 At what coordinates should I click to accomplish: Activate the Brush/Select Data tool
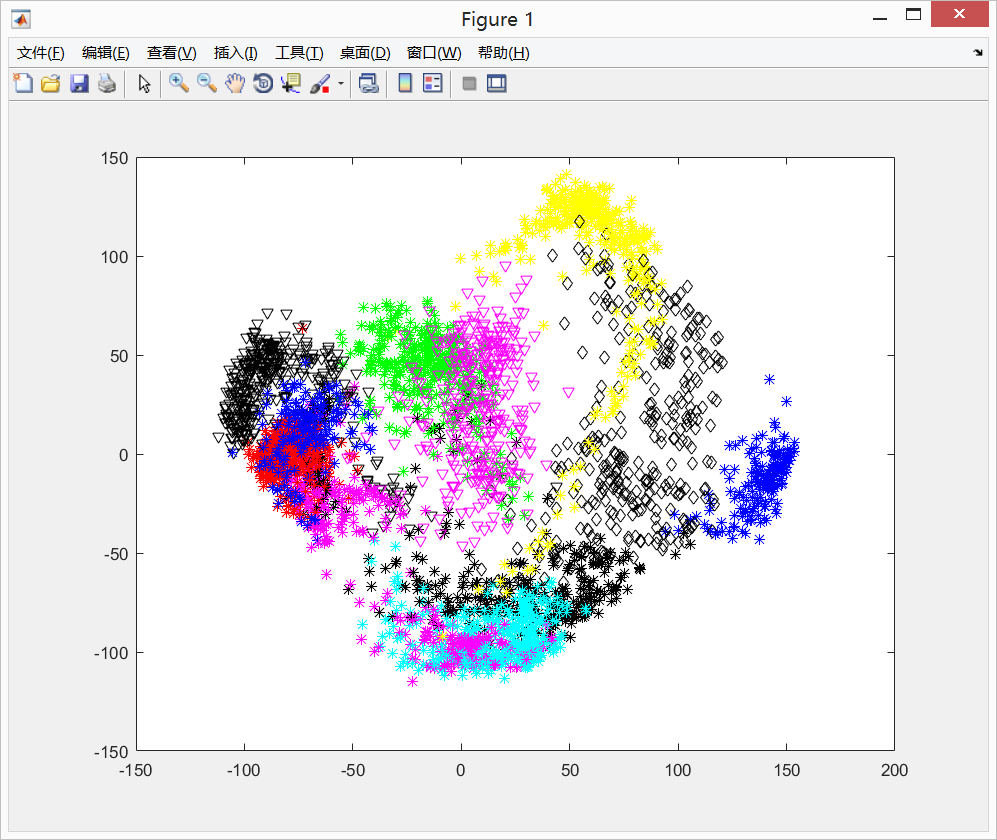pos(320,83)
